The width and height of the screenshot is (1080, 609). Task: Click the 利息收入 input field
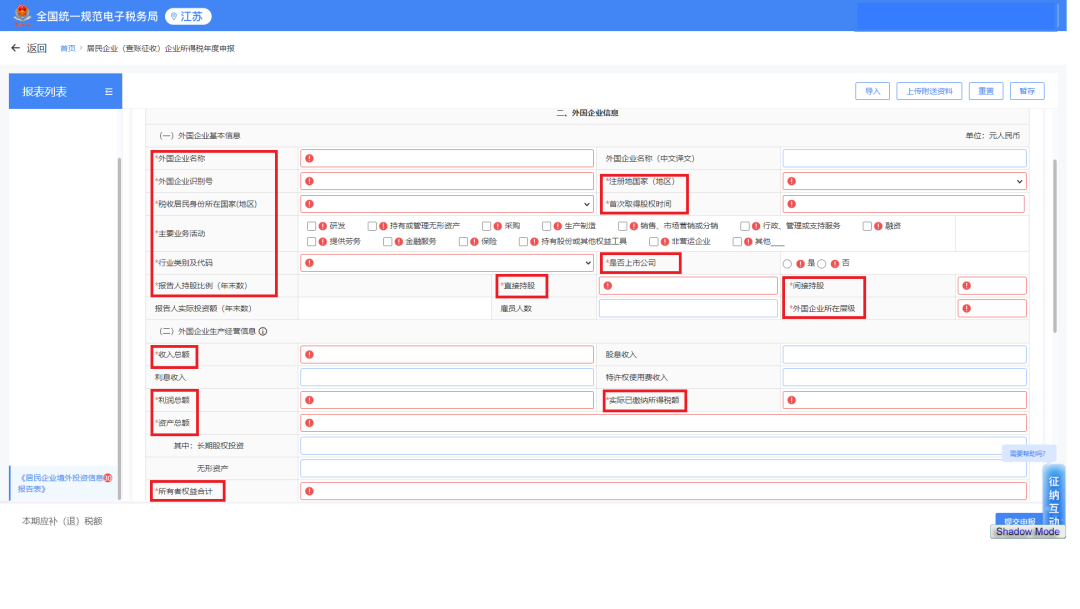[x=446, y=378]
